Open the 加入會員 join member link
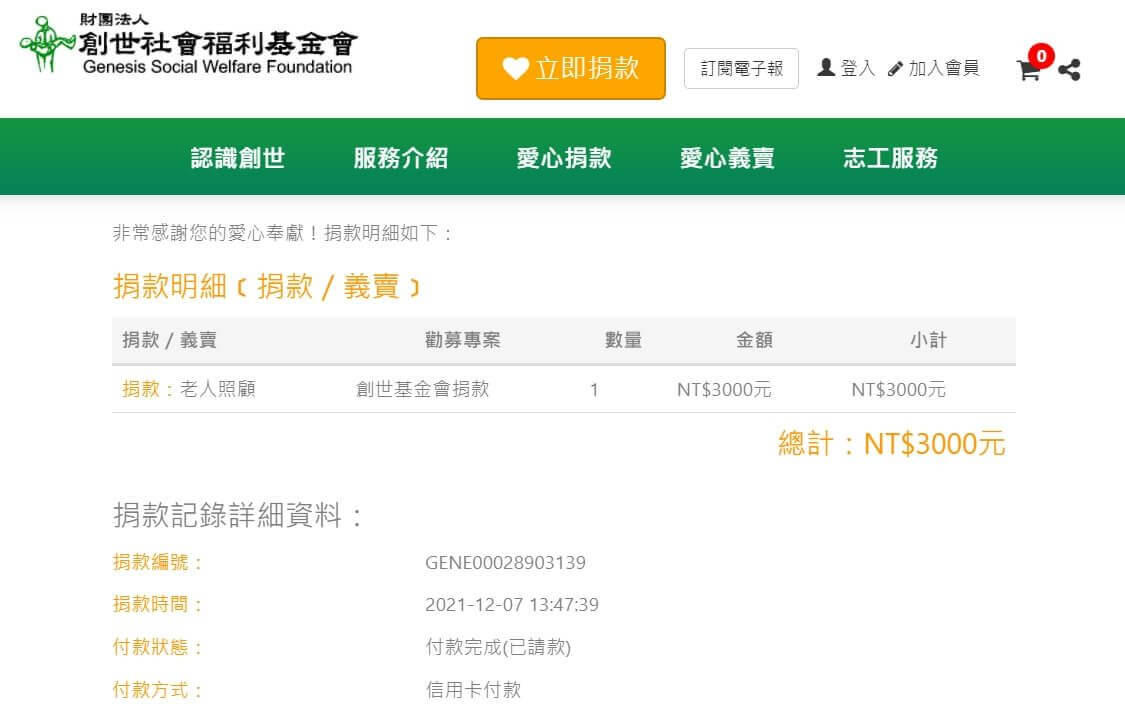 (x=943, y=68)
